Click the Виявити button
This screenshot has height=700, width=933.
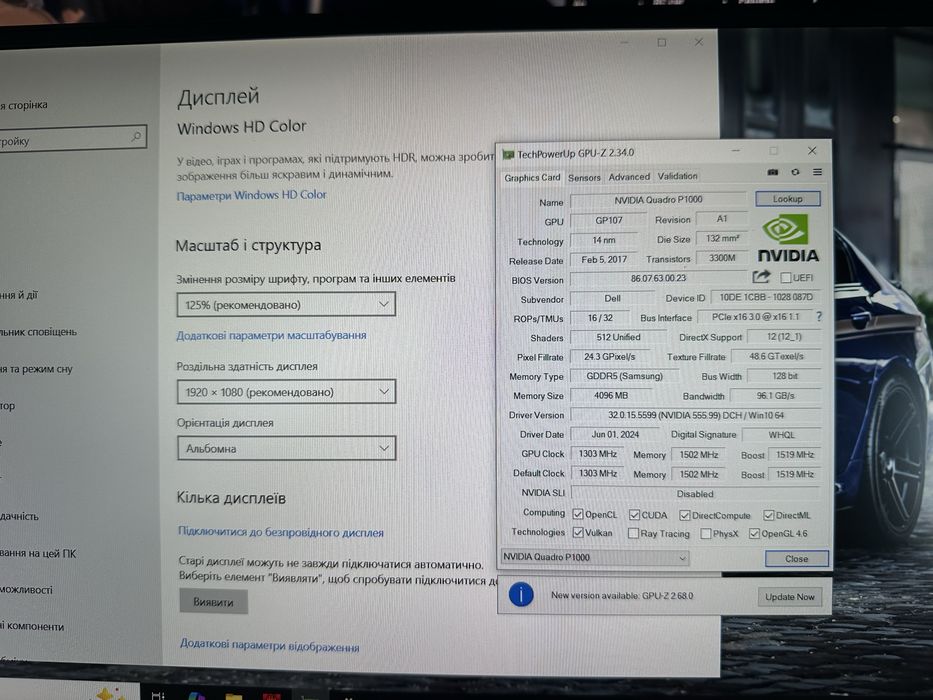(214, 602)
